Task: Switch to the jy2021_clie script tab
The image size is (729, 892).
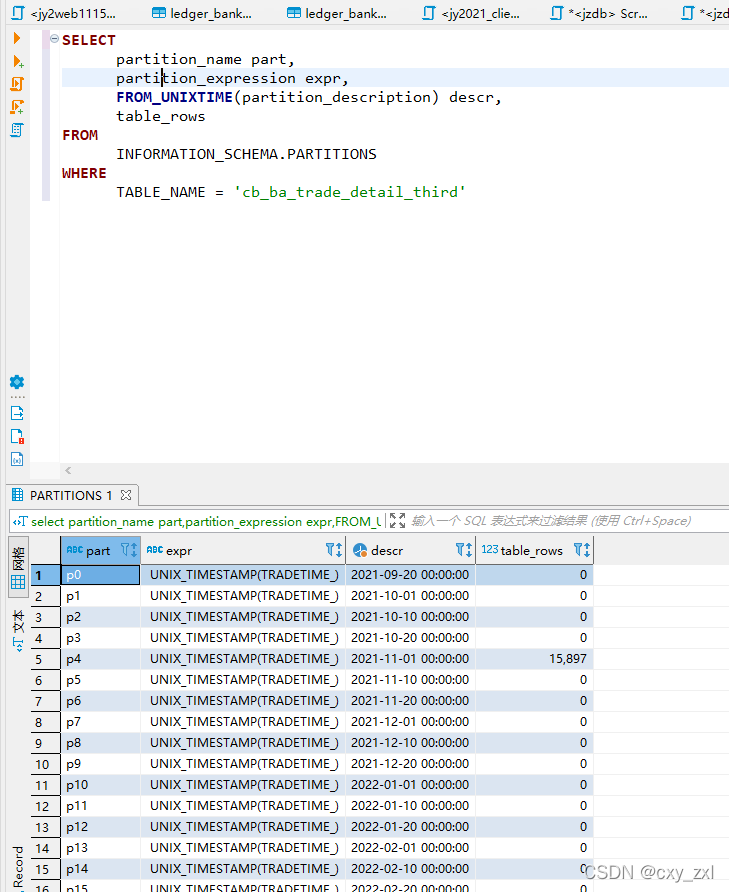Action: 471,13
